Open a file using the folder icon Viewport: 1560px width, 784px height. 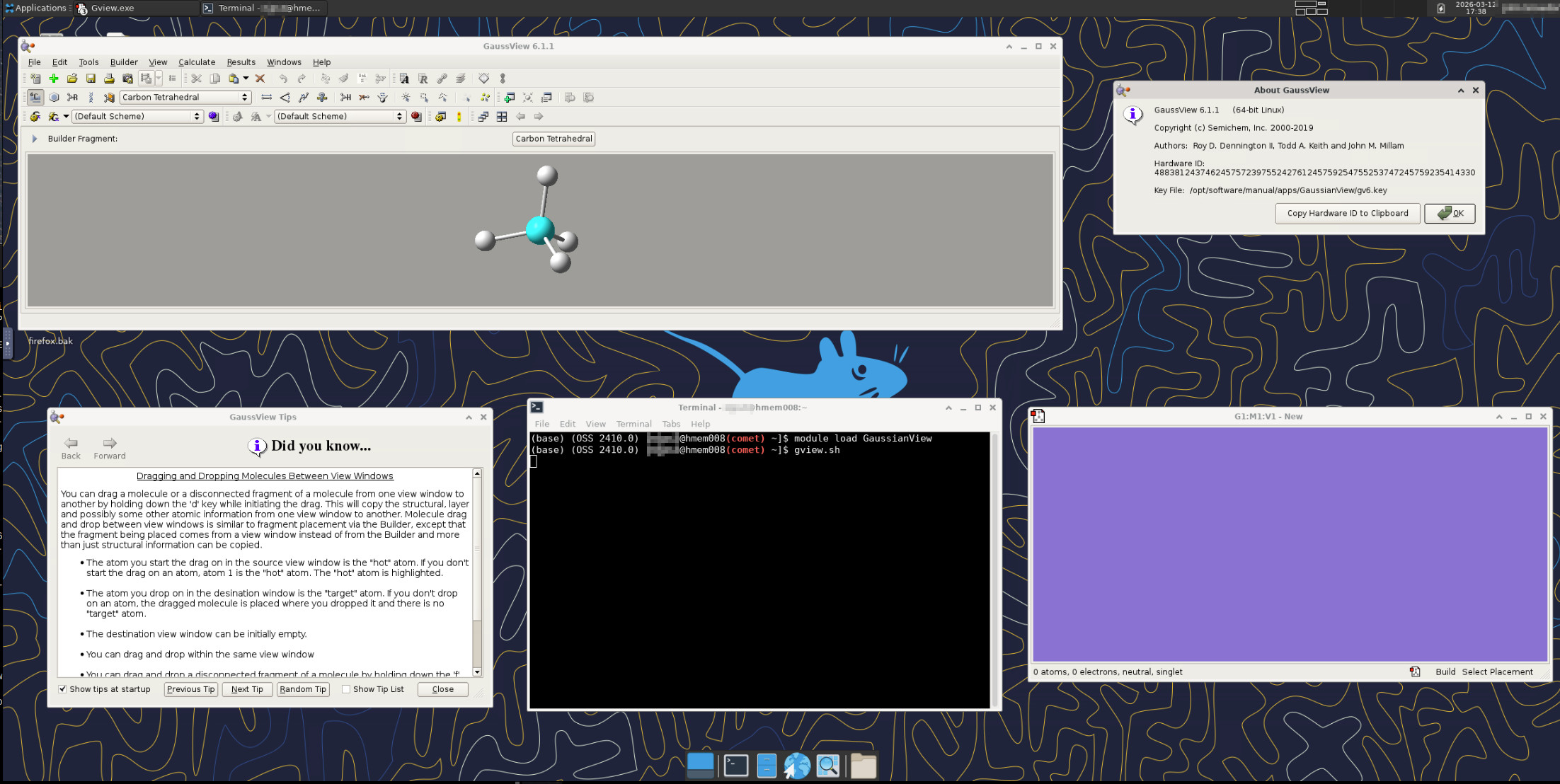point(72,79)
